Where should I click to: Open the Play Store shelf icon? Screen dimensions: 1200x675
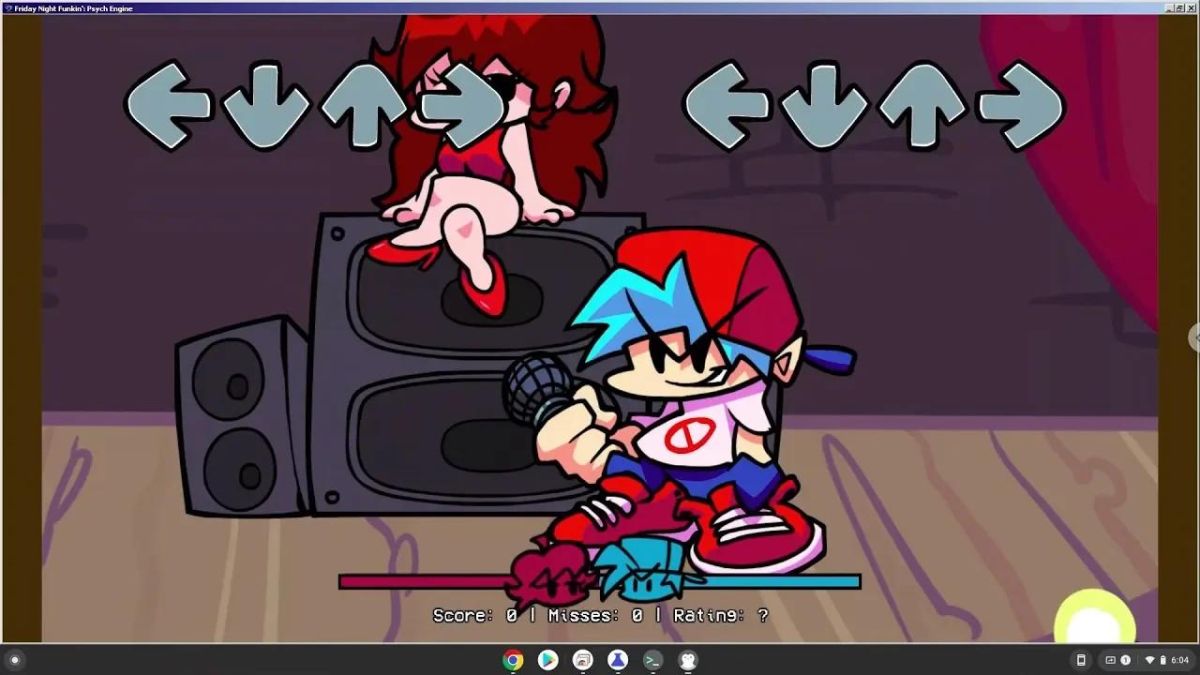pos(548,660)
